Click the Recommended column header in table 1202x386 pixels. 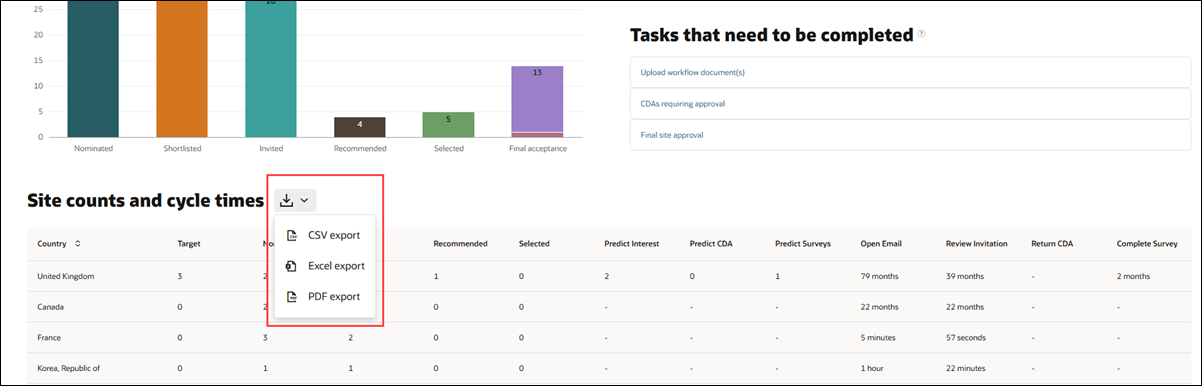pyautogui.click(x=460, y=243)
